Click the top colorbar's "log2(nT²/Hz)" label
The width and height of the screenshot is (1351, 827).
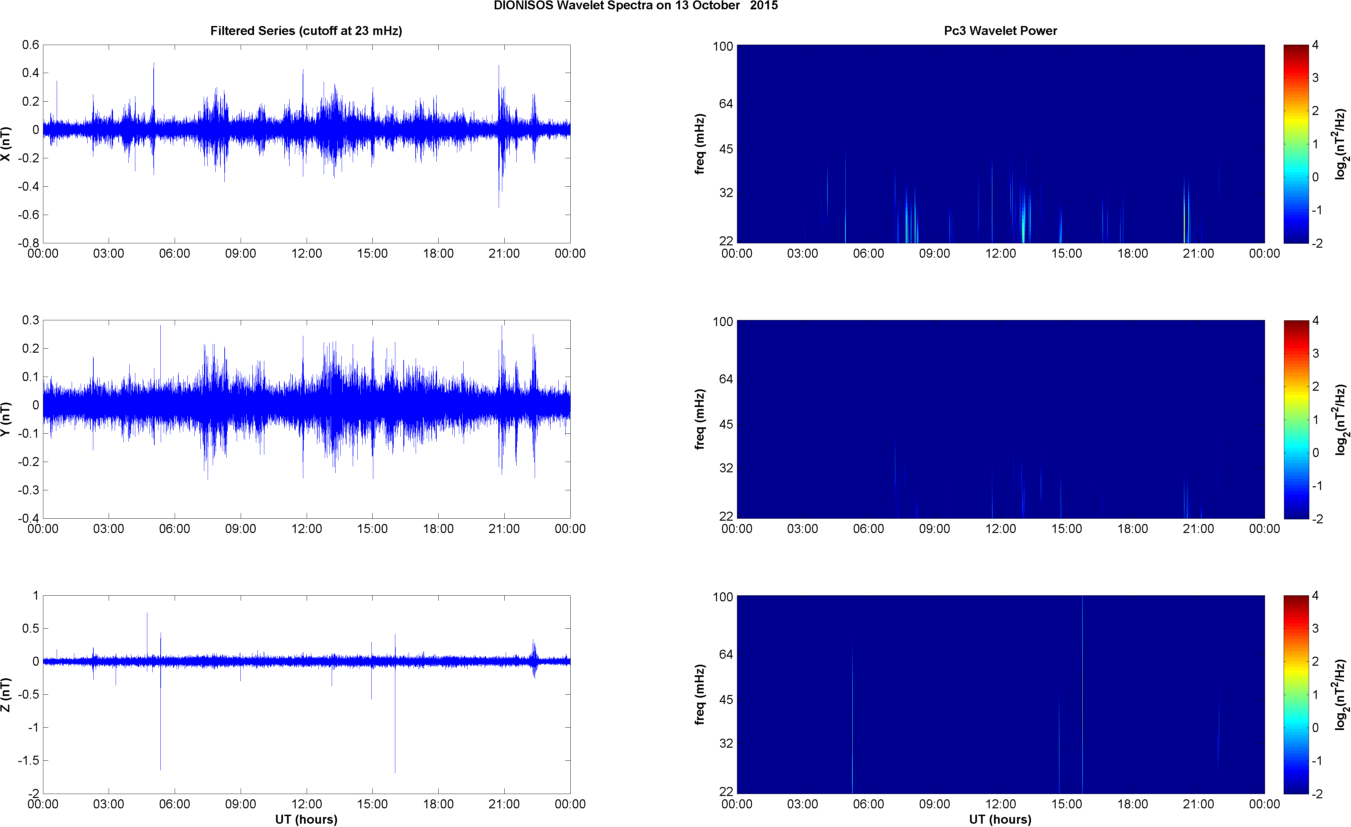click(1343, 143)
